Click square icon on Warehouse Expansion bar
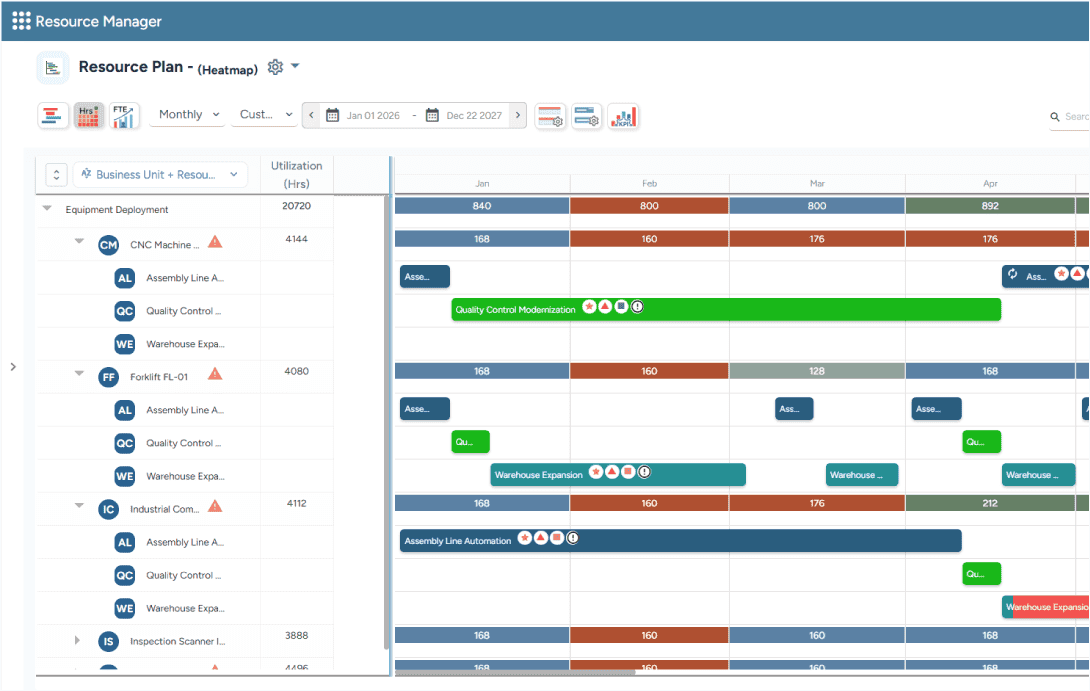1090x691 pixels. coord(628,472)
